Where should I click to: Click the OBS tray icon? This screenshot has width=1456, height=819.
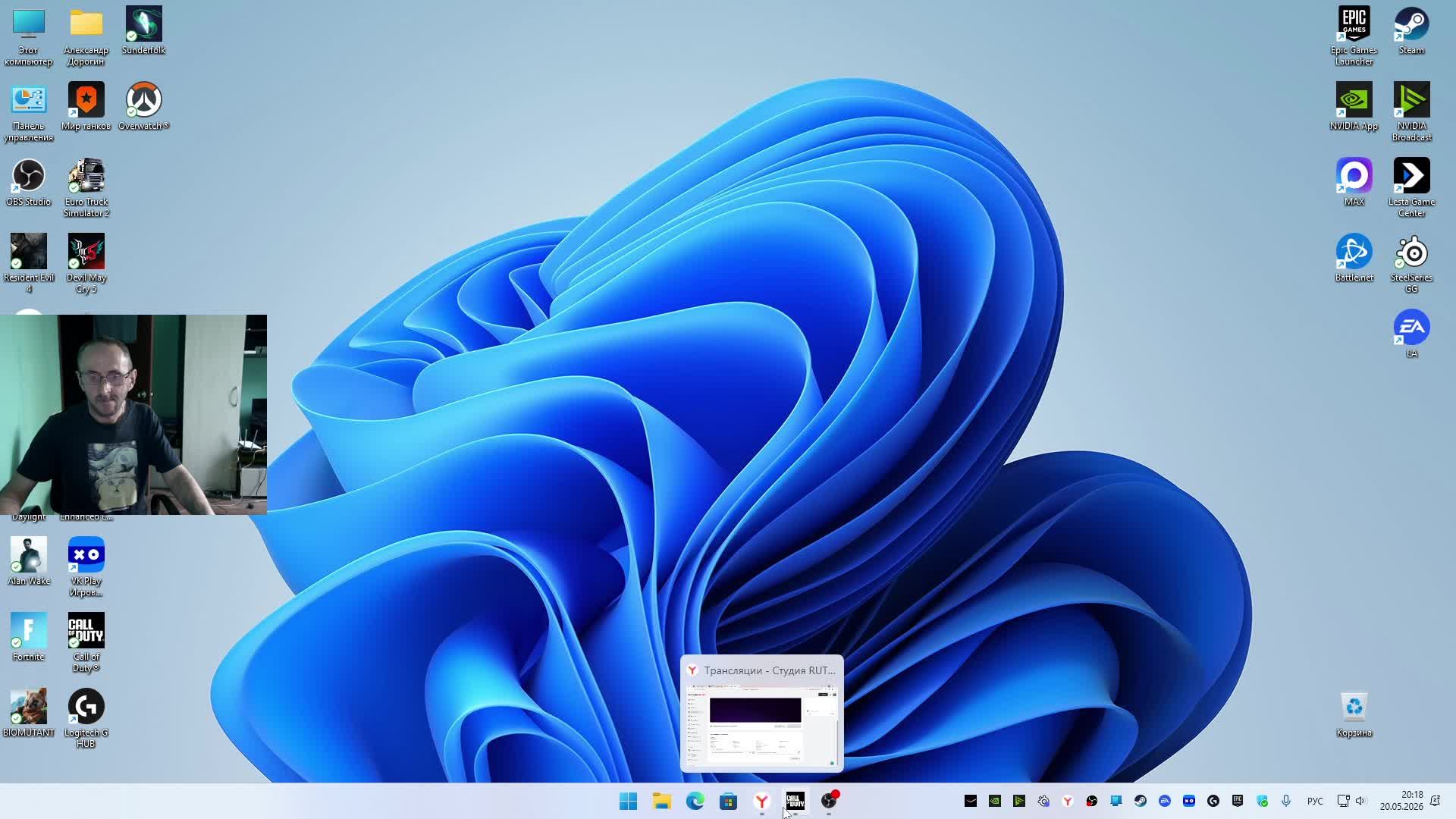1092,801
